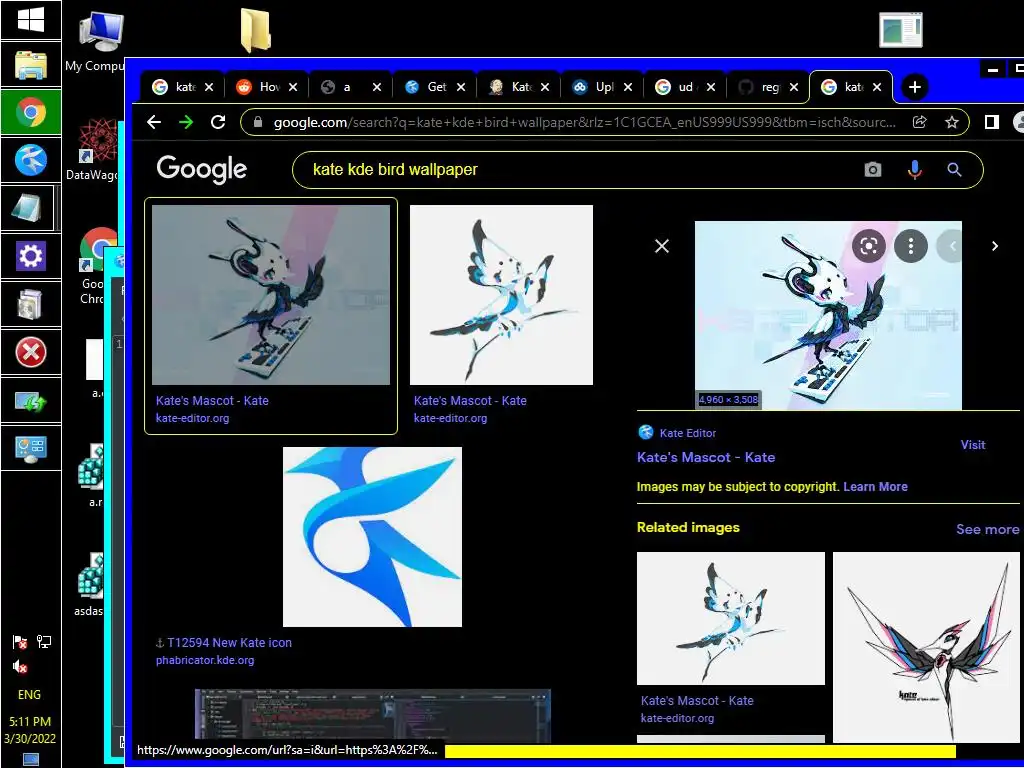This screenshot has width=1024, height=768.
Task: Share this page from address bar
Action: 920,122
